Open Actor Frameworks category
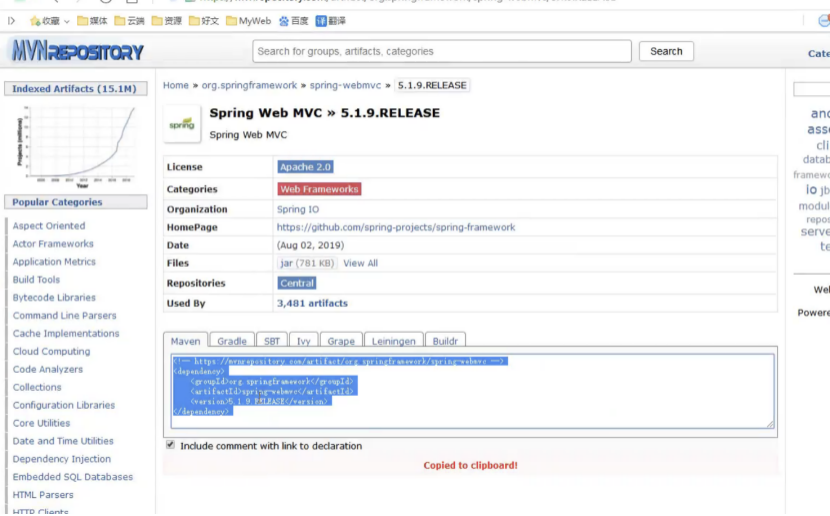 pyautogui.click(x=53, y=244)
